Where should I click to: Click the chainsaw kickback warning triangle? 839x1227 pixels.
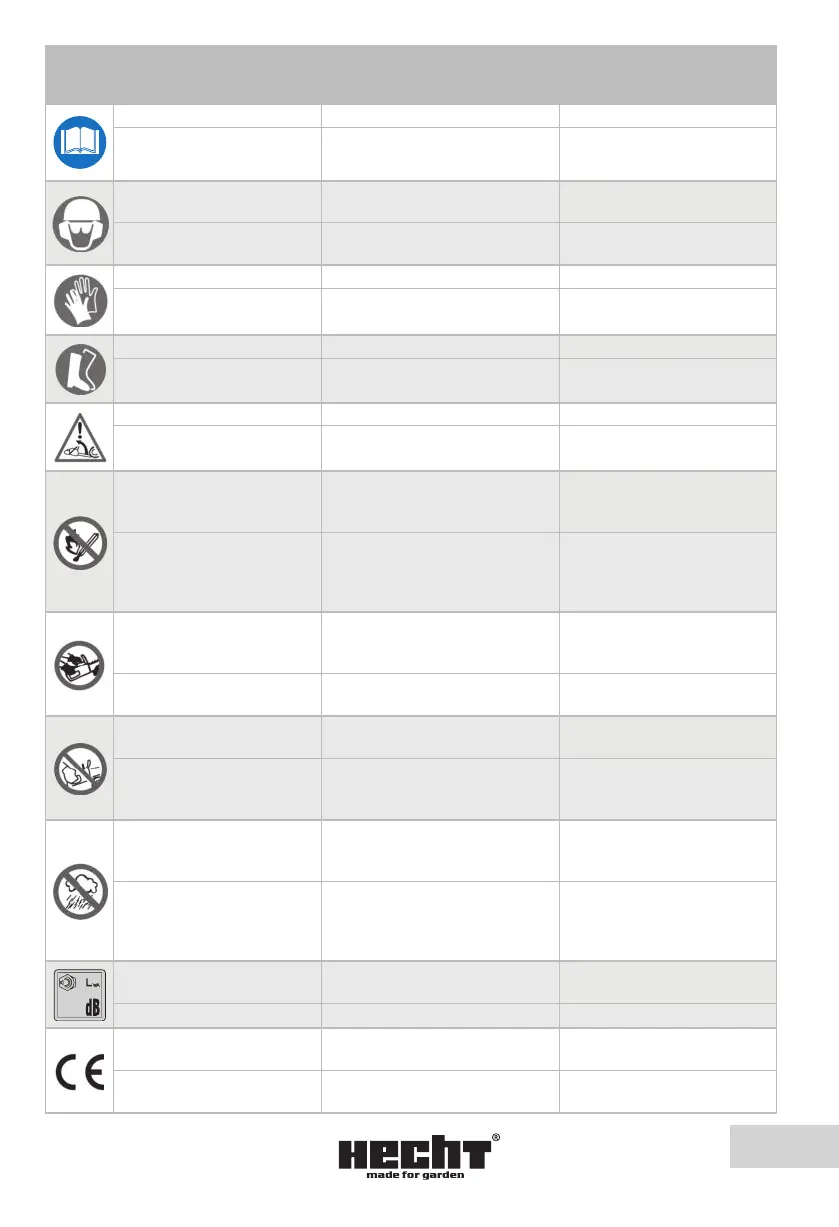(x=82, y=437)
